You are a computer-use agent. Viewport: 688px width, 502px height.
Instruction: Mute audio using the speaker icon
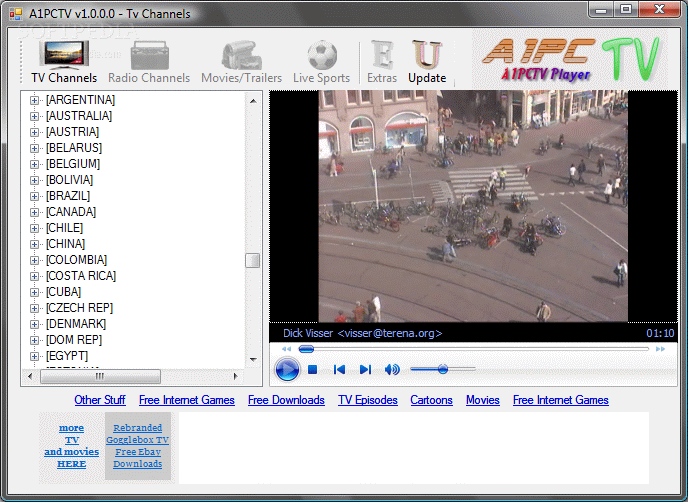(392, 370)
